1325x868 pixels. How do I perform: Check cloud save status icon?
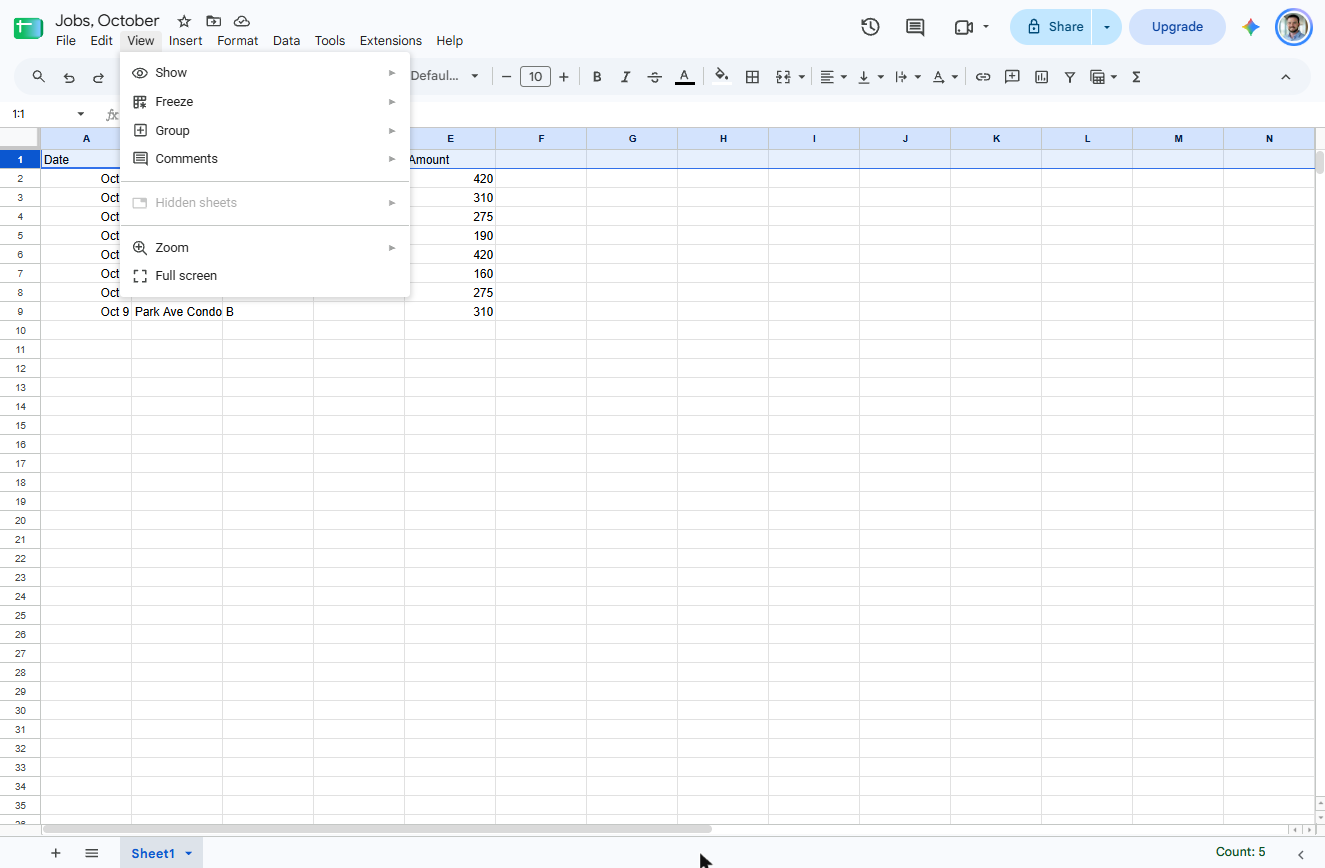pos(242,21)
